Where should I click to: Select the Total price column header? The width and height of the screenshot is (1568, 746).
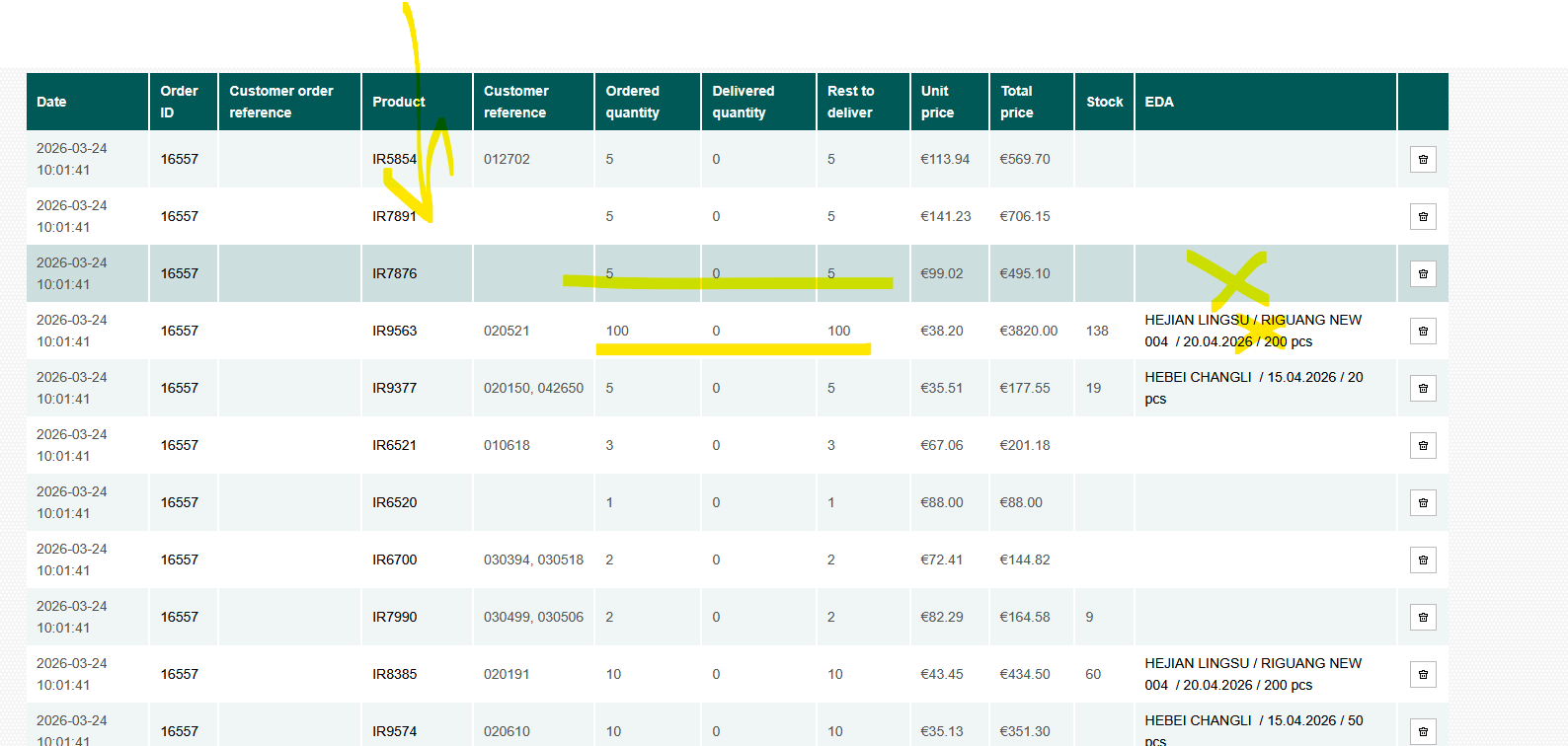pyautogui.click(x=1017, y=102)
